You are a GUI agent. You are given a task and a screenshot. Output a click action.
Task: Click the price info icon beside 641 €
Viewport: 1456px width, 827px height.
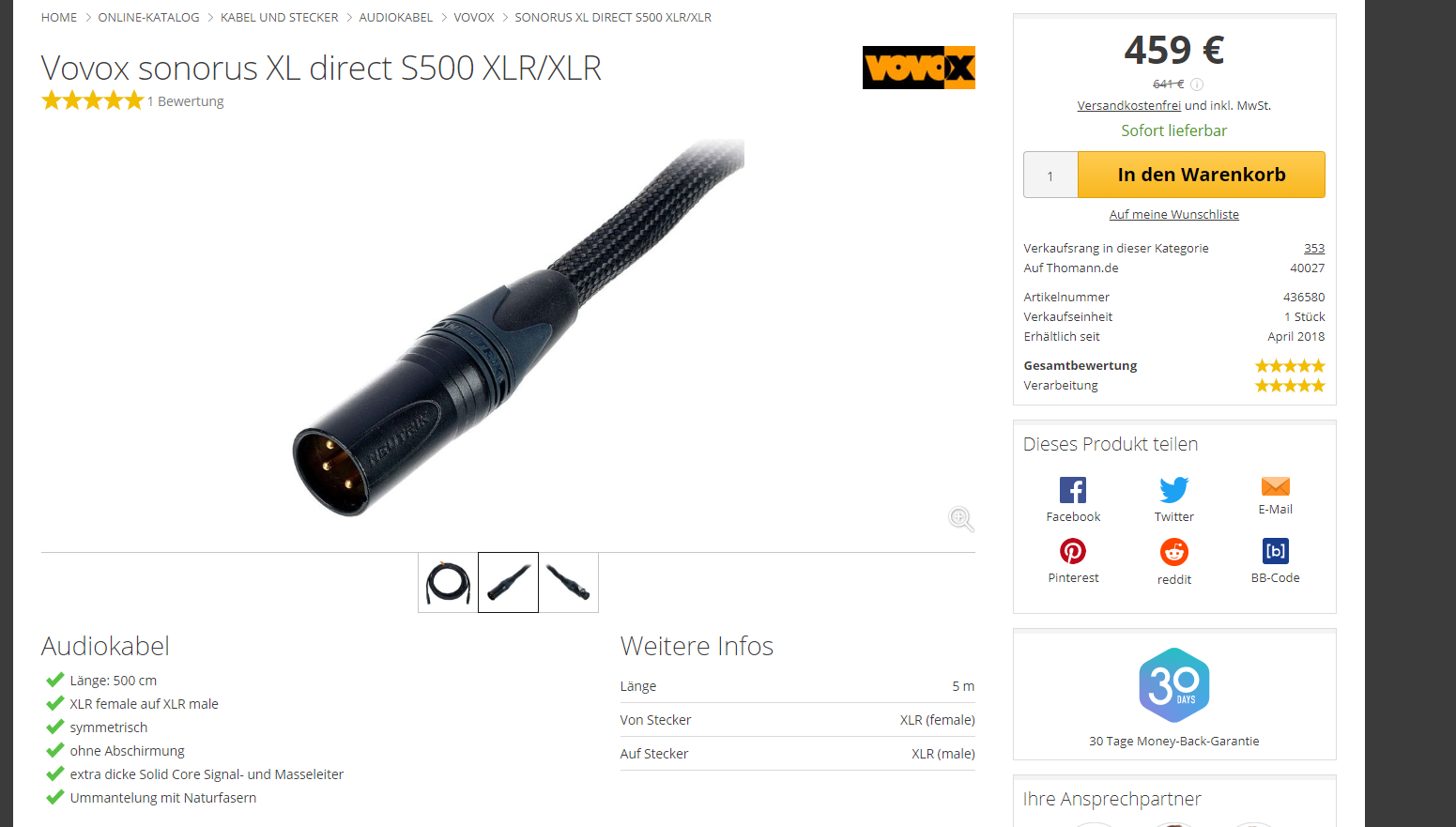tap(1197, 84)
